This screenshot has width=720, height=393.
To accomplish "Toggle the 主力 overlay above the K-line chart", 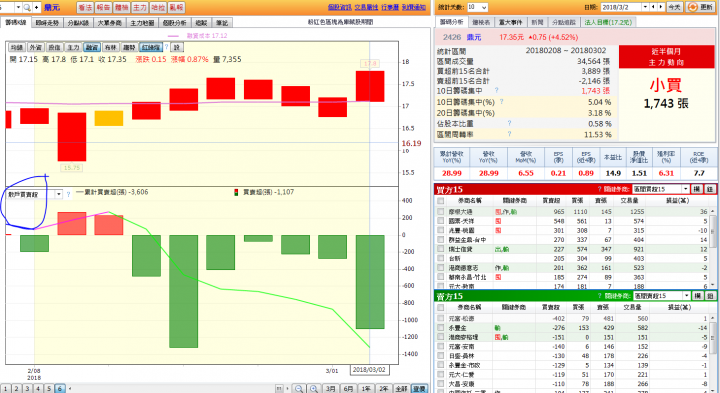I will (73, 47).
